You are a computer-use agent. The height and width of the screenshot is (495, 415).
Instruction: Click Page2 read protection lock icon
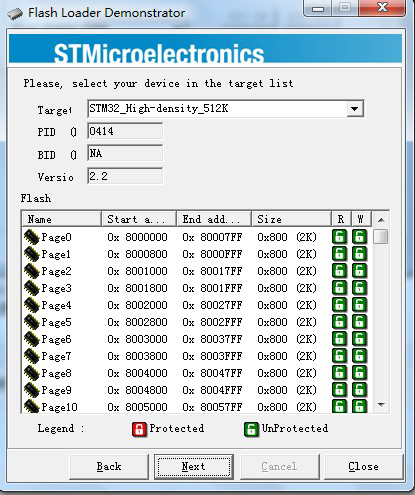[x=340, y=271]
